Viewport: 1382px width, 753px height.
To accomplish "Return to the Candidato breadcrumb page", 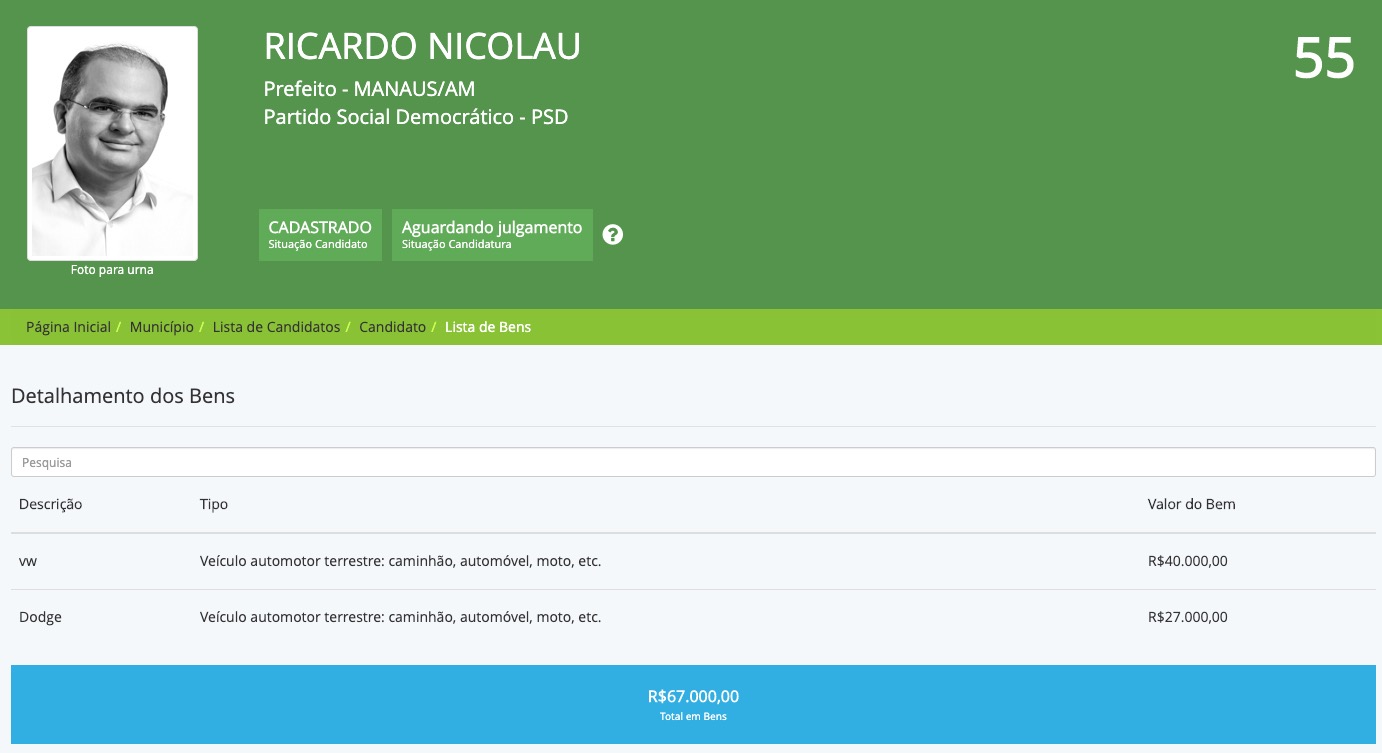I will point(392,327).
